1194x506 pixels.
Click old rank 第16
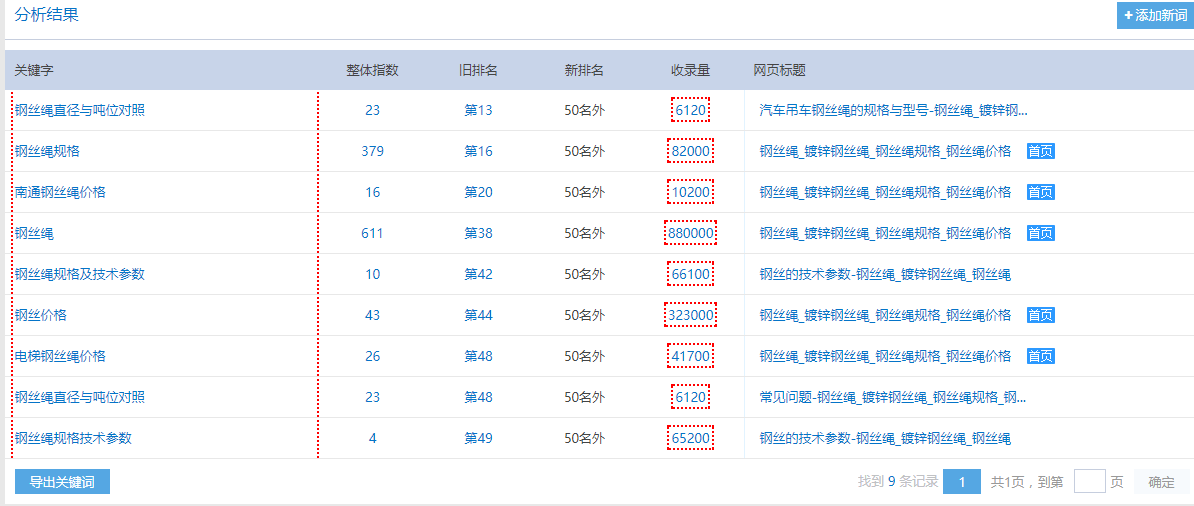[x=478, y=151]
